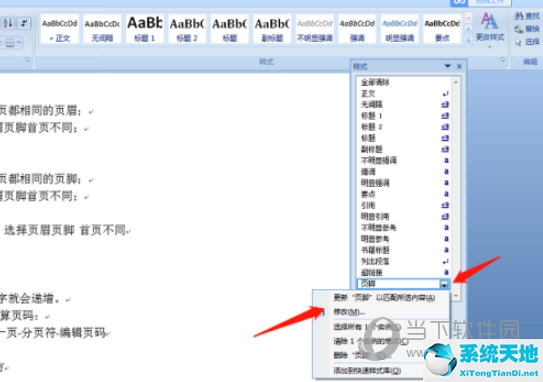Click the styles pane scrollbar up arrow
Image resolution: width=543 pixels, height=382 pixels.
[456, 82]
